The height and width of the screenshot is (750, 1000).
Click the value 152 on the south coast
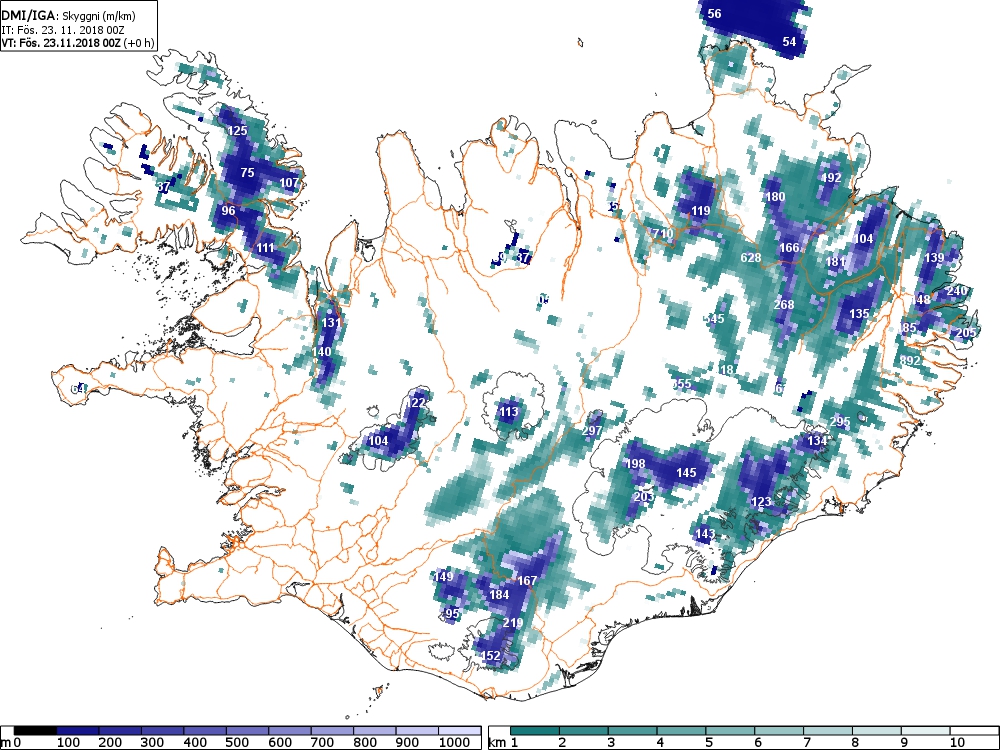[x=490, y=655]
